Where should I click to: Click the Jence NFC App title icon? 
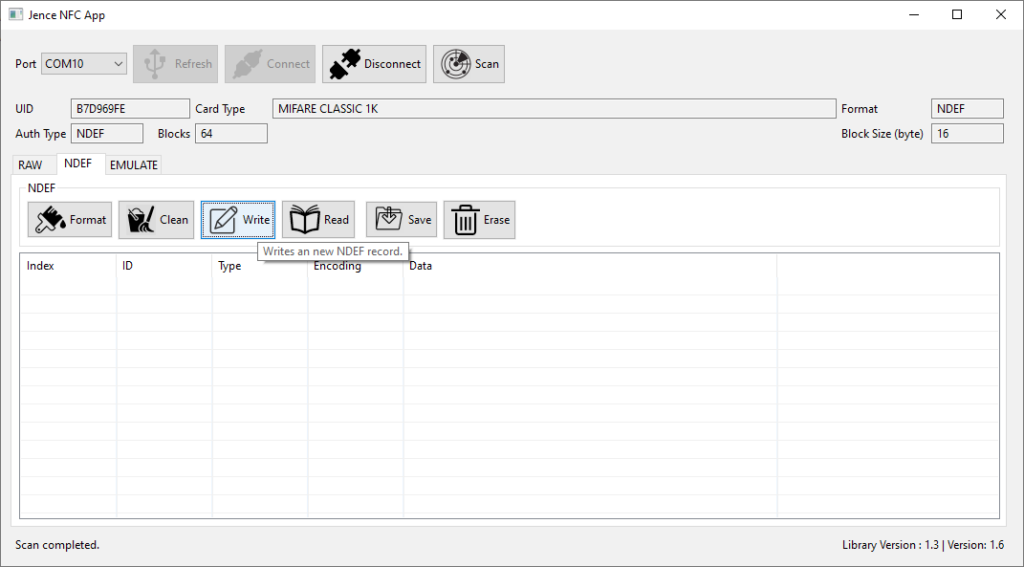[x=16, y=14]
